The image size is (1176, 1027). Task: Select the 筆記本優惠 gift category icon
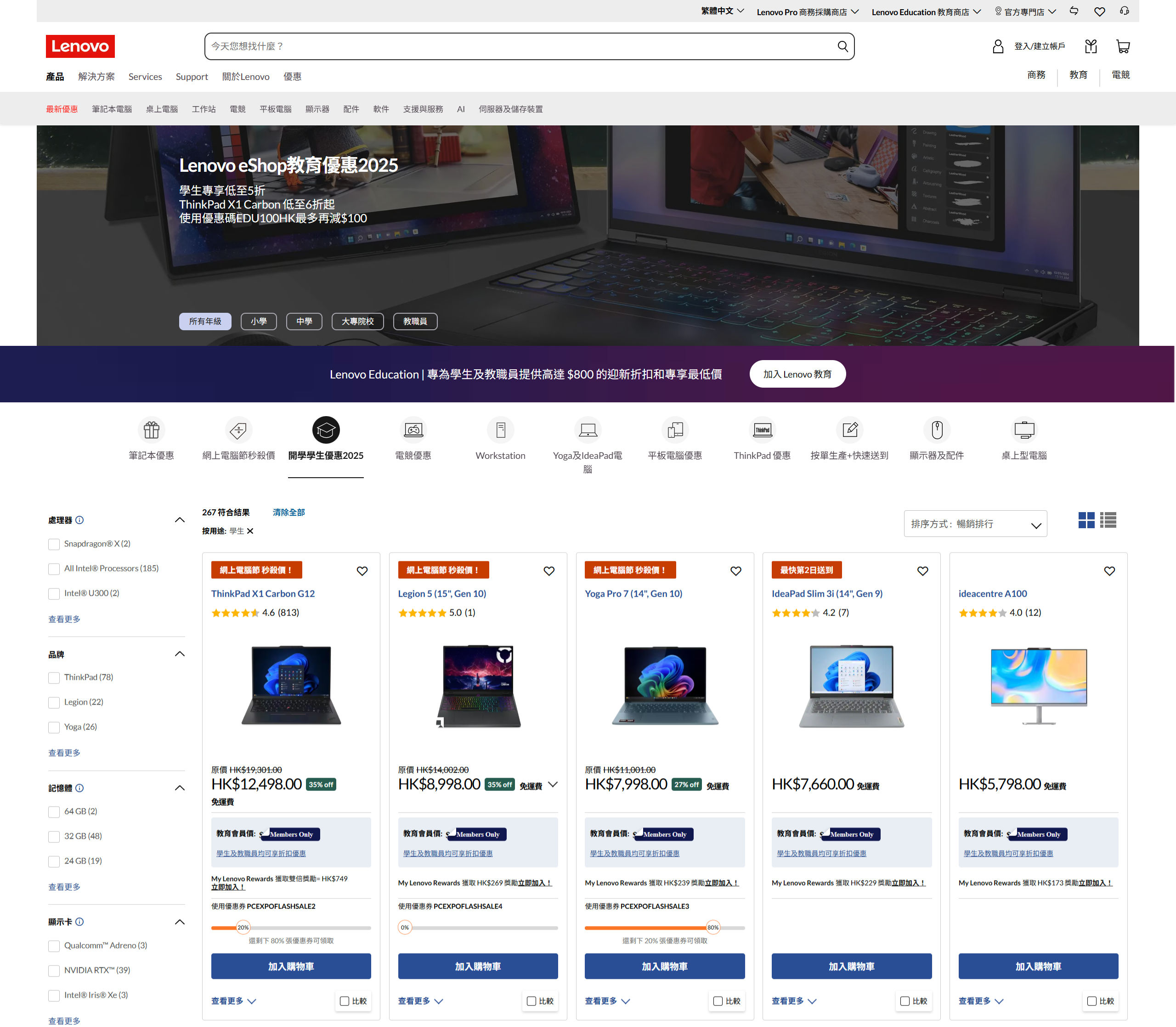pyautogui.click(x=151, y=430)
